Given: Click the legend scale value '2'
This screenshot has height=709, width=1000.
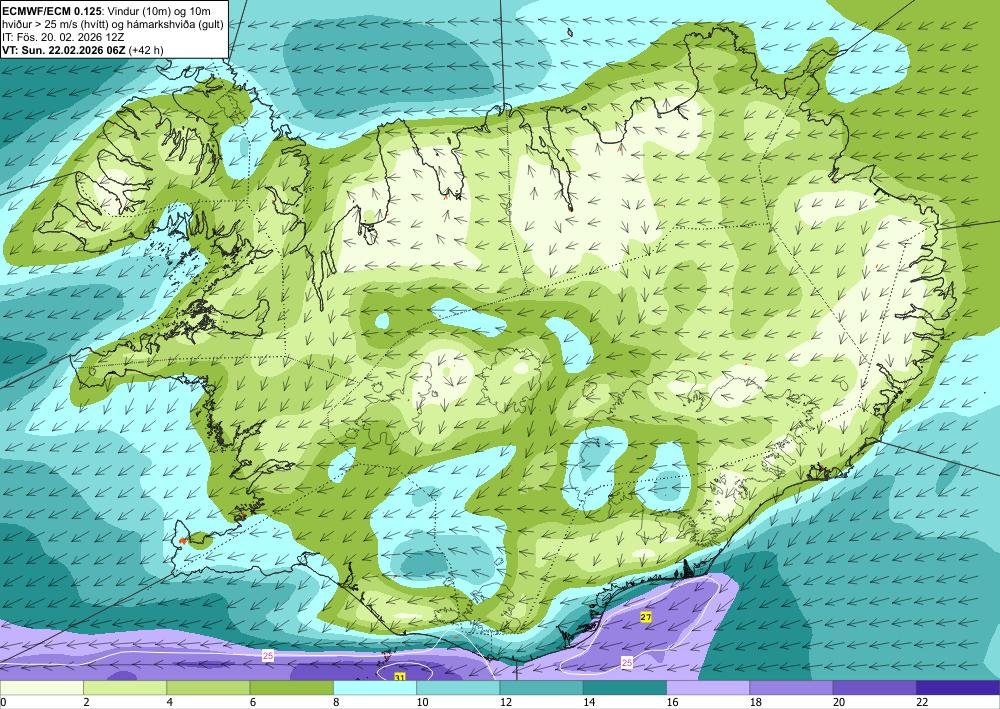Looking at the screenshot, I should point(85,702).
